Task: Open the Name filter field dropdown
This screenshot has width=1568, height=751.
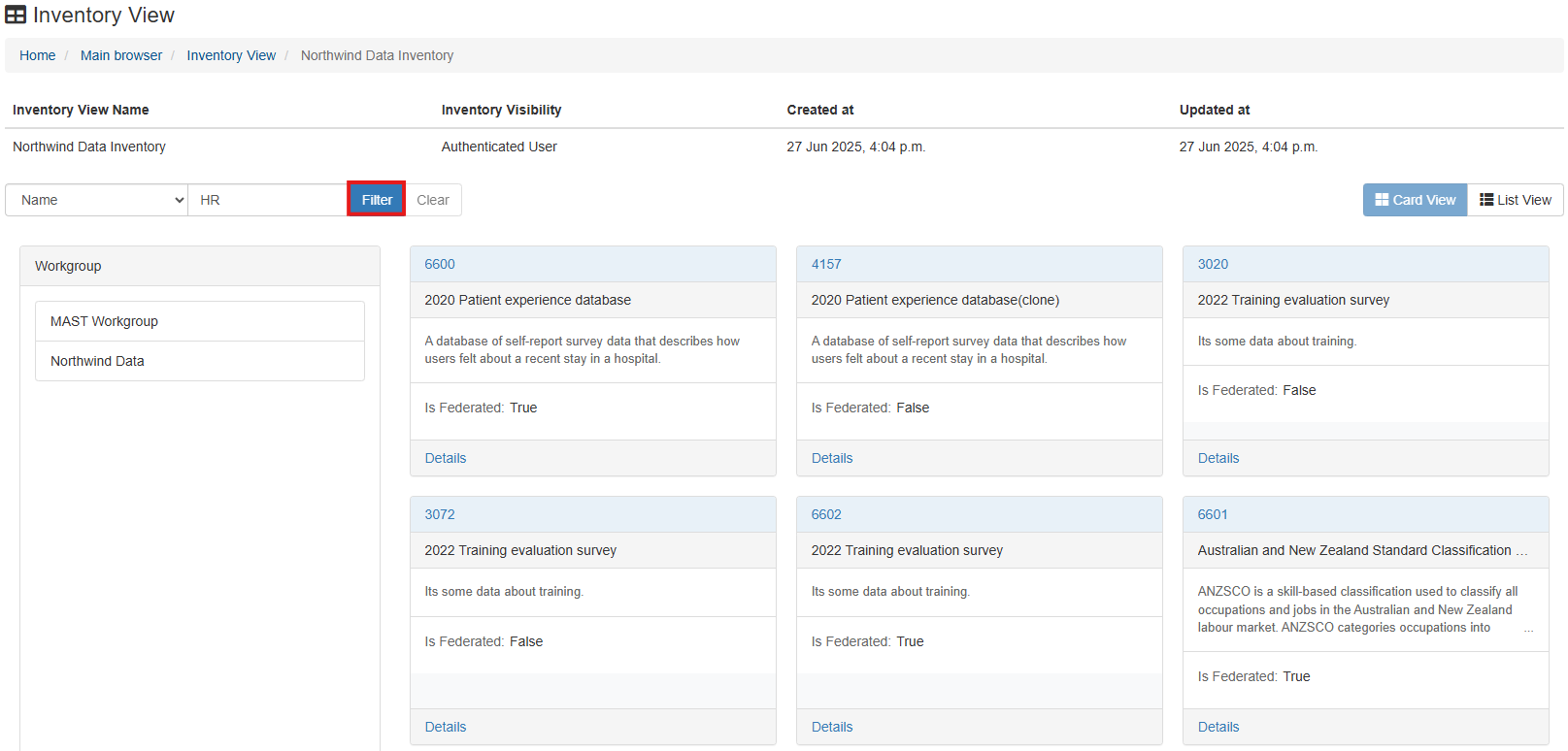Action: [96, 200]
